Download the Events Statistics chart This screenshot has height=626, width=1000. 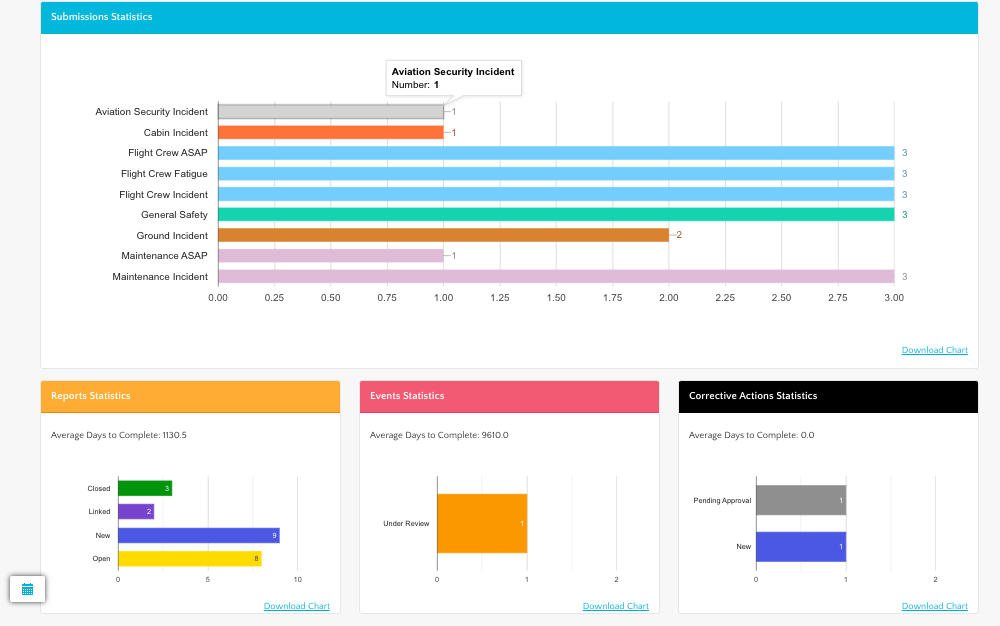[615, 606]
